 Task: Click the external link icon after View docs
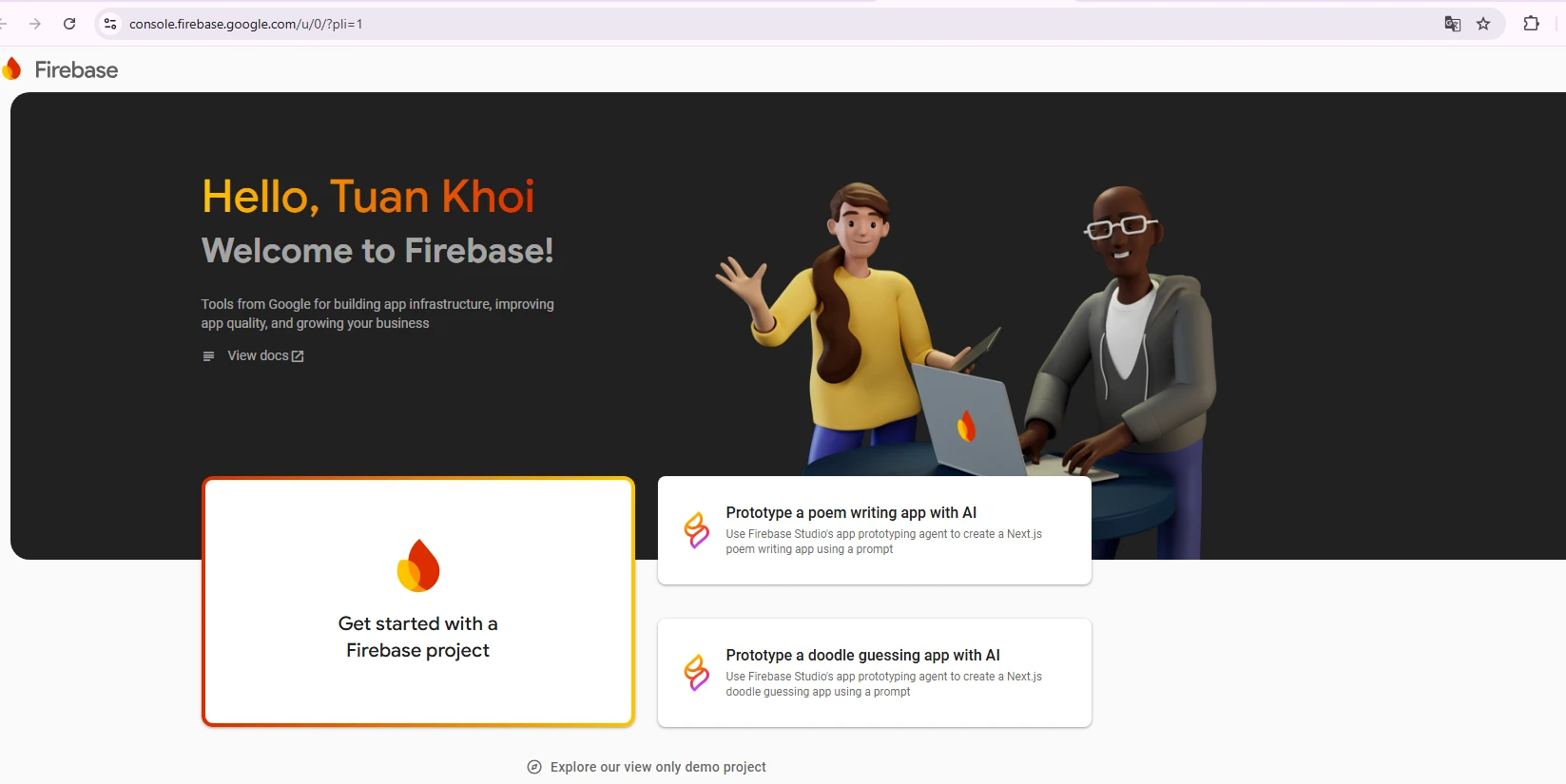click(298, 356)
